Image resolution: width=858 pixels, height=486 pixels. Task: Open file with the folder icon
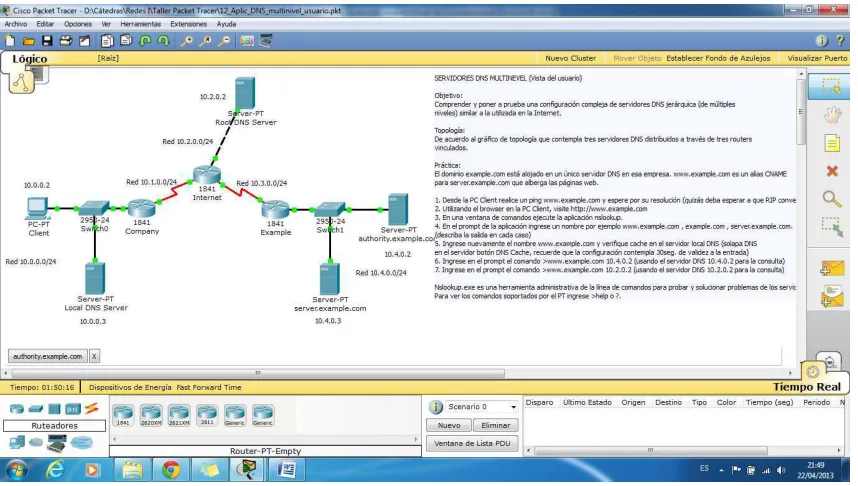(x=28, y=41)
